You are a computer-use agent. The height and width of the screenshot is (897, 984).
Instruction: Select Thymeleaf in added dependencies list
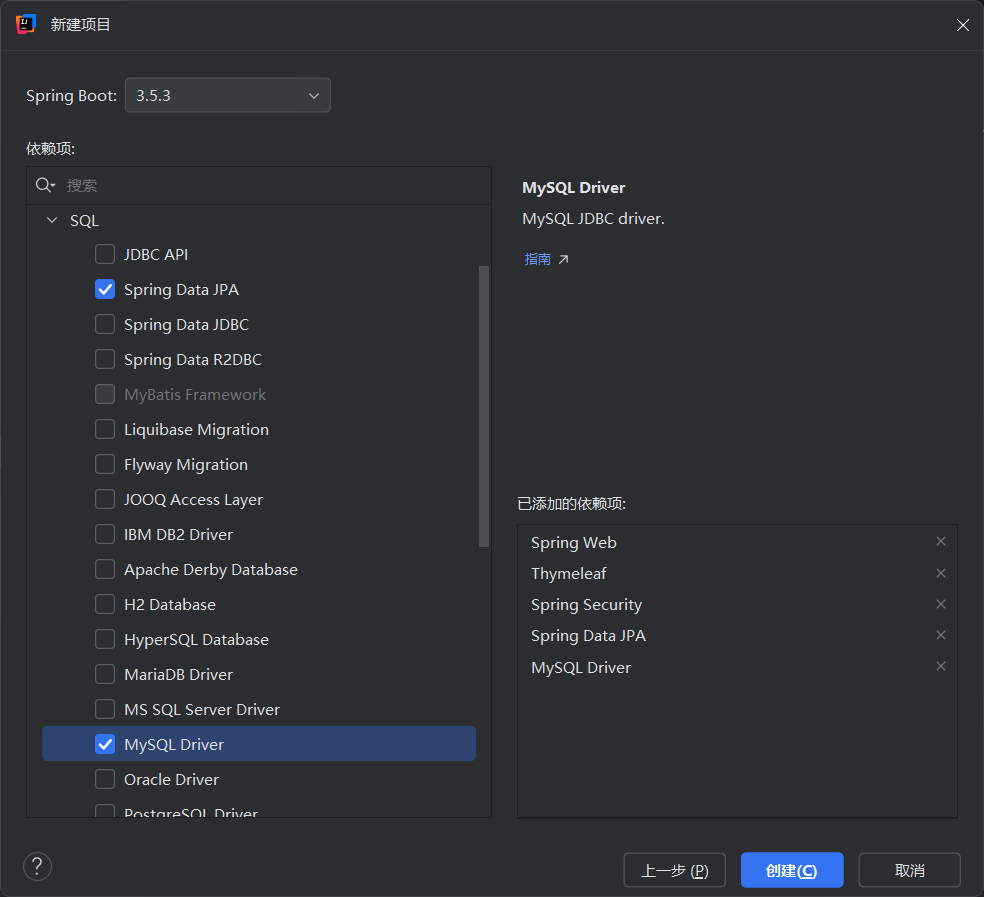[569, 574]
